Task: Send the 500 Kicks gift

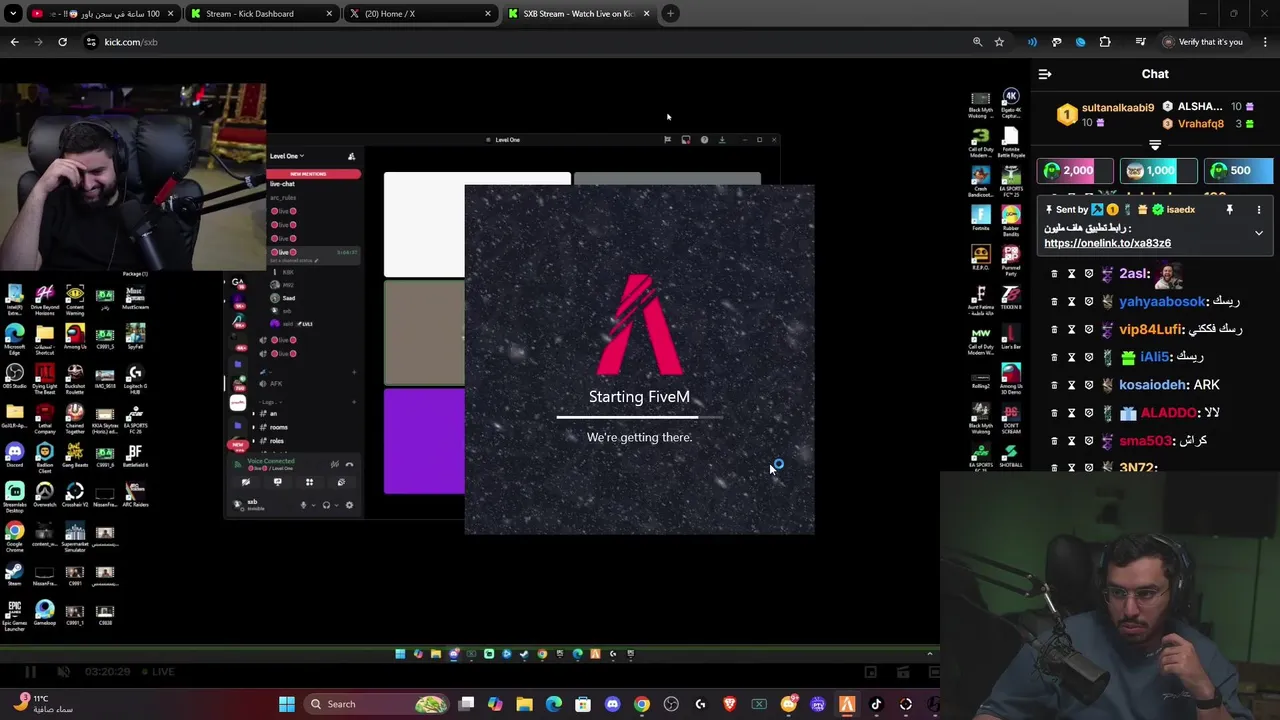Action: [1238, 171]
